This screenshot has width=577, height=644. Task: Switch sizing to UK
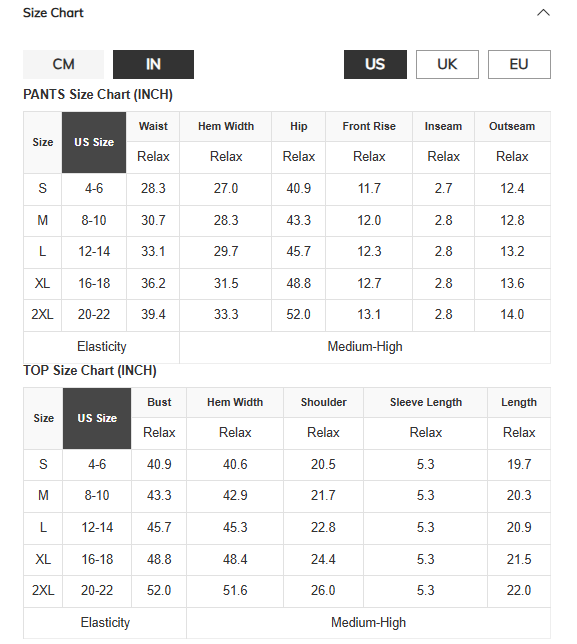[x=447, y=64]
